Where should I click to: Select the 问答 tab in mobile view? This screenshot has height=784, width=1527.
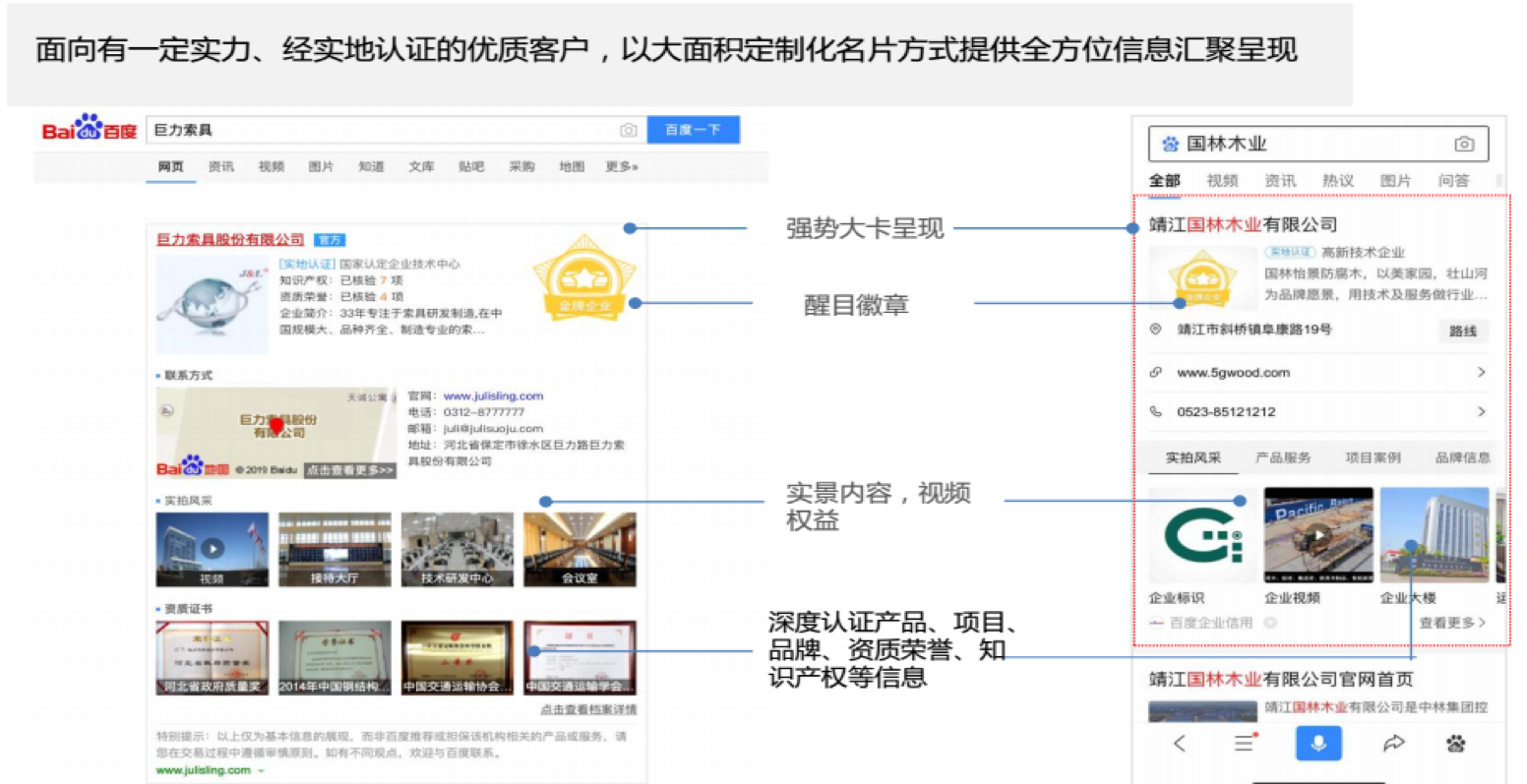[x=1453, y=181]
